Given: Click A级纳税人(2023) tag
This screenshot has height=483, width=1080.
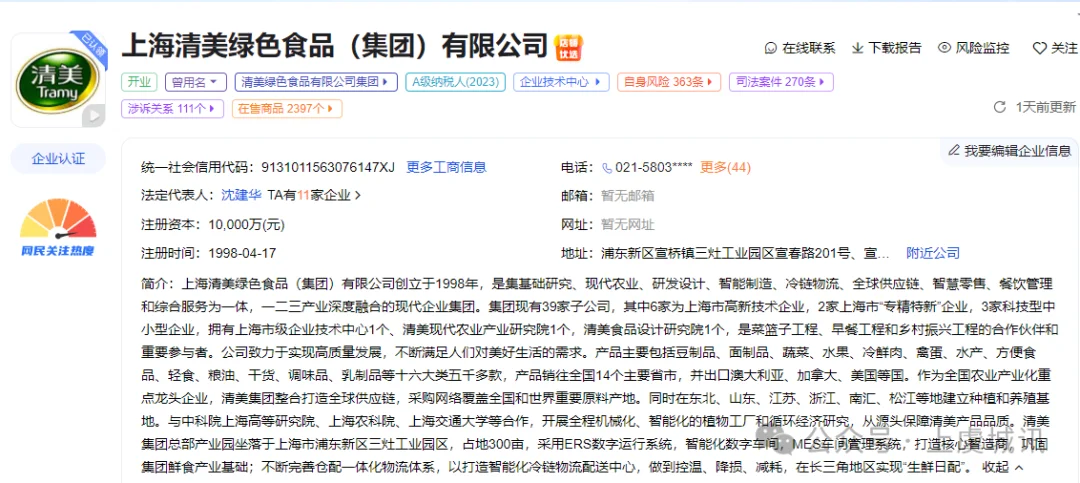Looking at the screenshot, I should (x=455, y=82).
